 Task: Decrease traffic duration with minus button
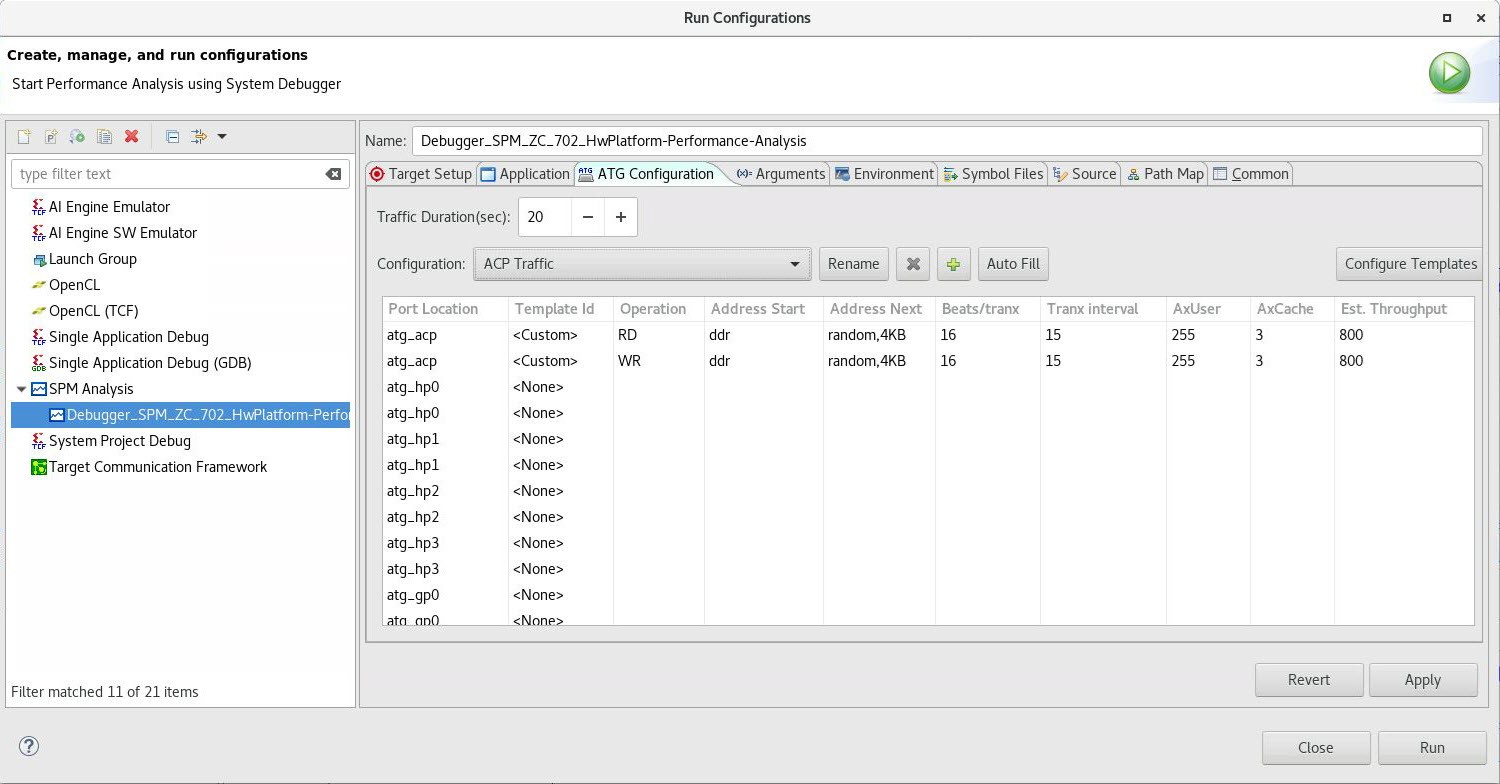click(588, 217)
